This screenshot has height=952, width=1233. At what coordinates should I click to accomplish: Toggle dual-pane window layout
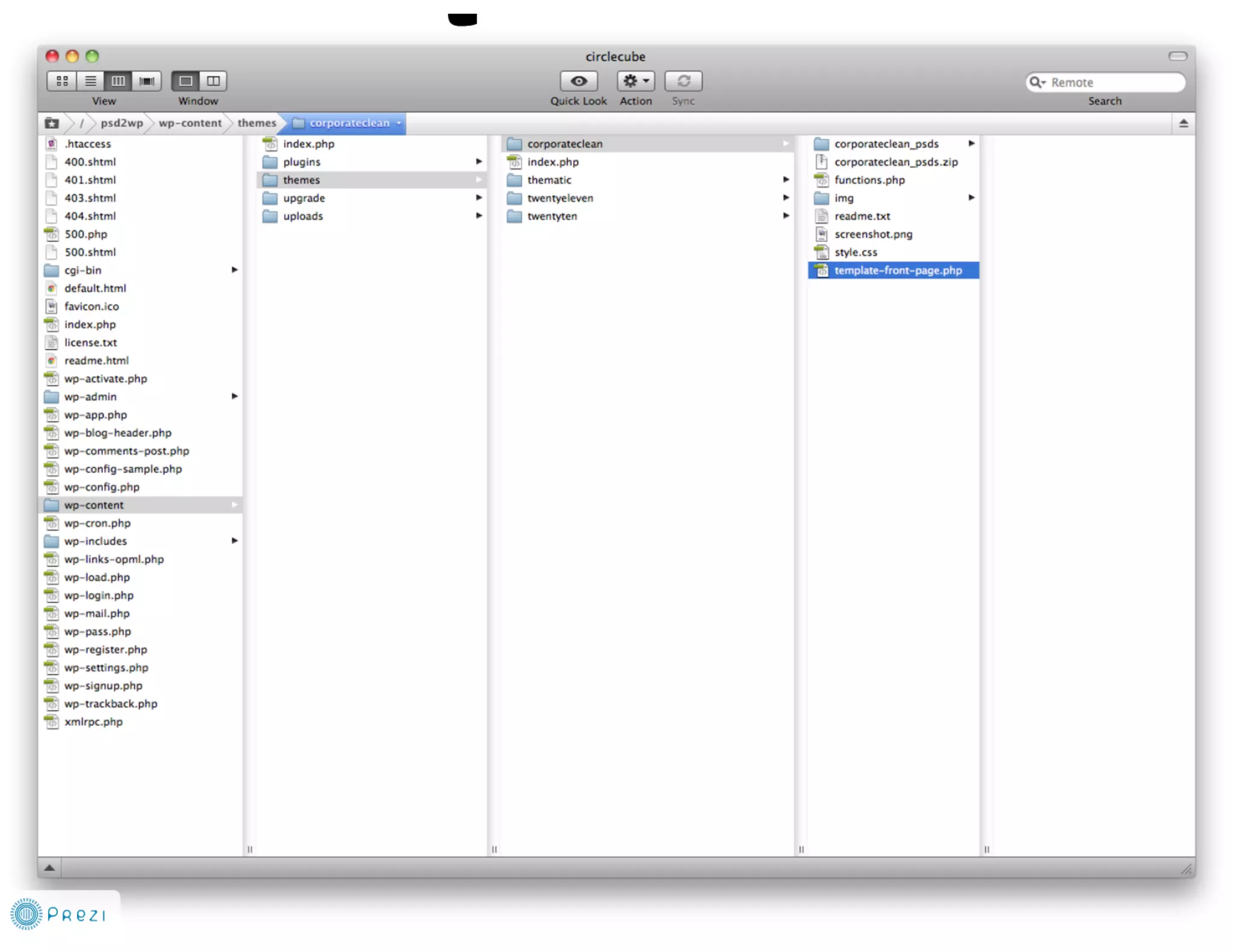(213, 81)
